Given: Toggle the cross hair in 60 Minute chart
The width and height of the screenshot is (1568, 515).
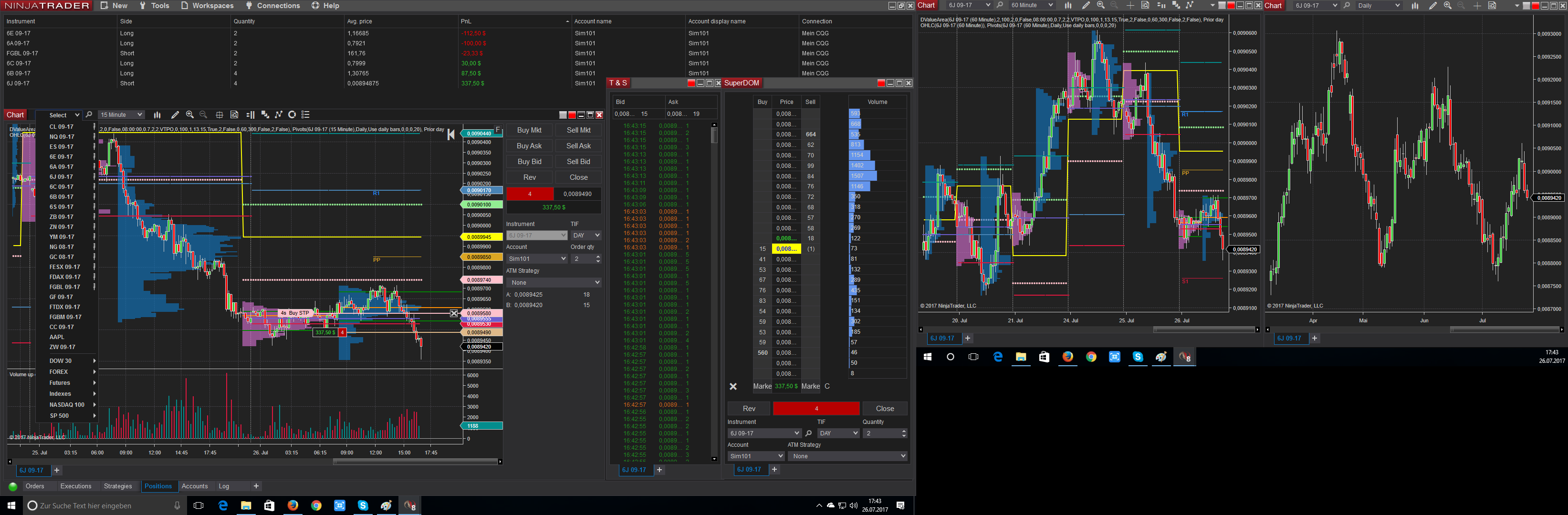Looking at the screenshot, I should point(1130,5).
